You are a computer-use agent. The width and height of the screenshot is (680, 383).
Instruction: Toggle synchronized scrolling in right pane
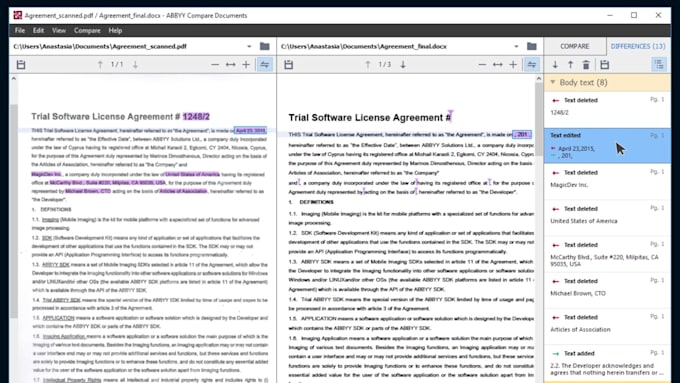532,65
